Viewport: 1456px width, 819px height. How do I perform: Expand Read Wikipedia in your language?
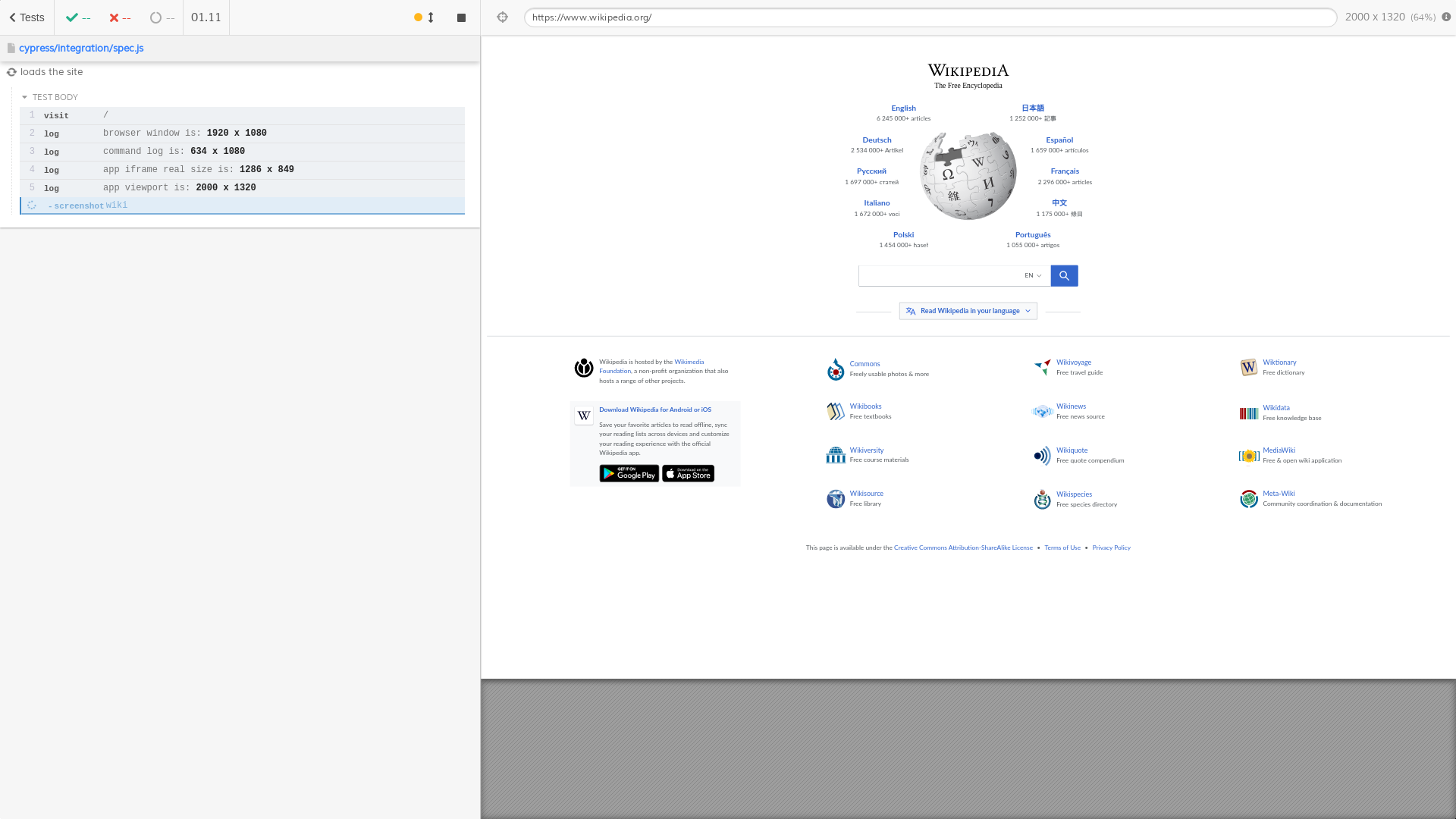pos(968,311)
